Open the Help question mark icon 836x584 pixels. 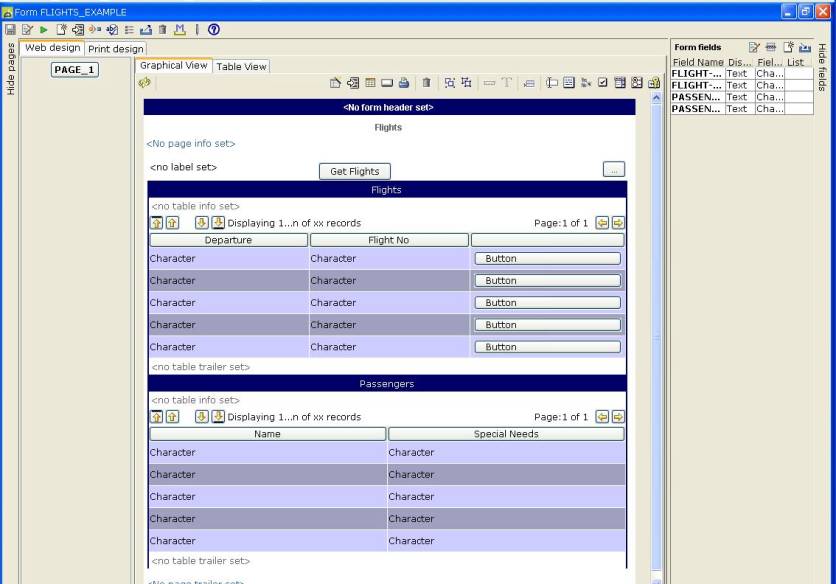pyautogui.click(x=214, y=30)
